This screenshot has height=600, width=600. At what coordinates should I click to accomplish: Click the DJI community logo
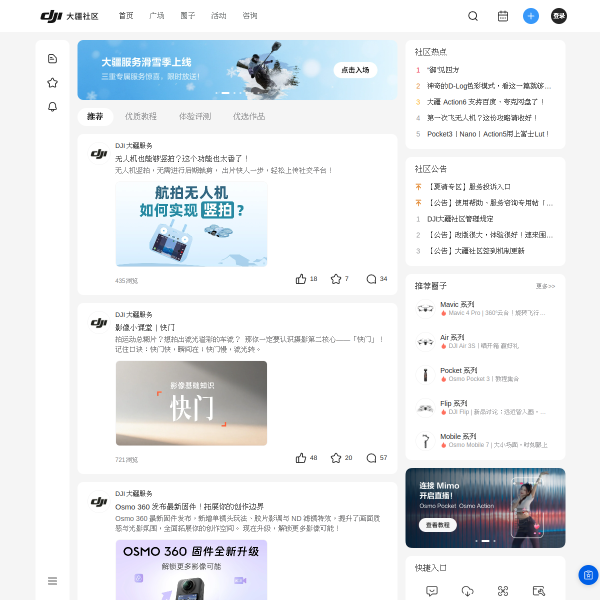(69, 16)
